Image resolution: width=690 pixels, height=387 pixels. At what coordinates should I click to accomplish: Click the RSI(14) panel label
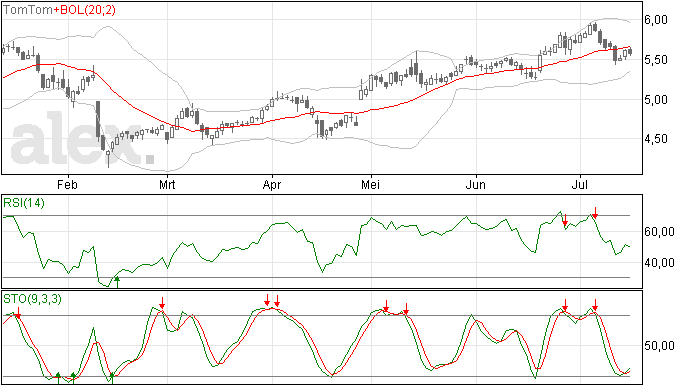tap(24, 203)
